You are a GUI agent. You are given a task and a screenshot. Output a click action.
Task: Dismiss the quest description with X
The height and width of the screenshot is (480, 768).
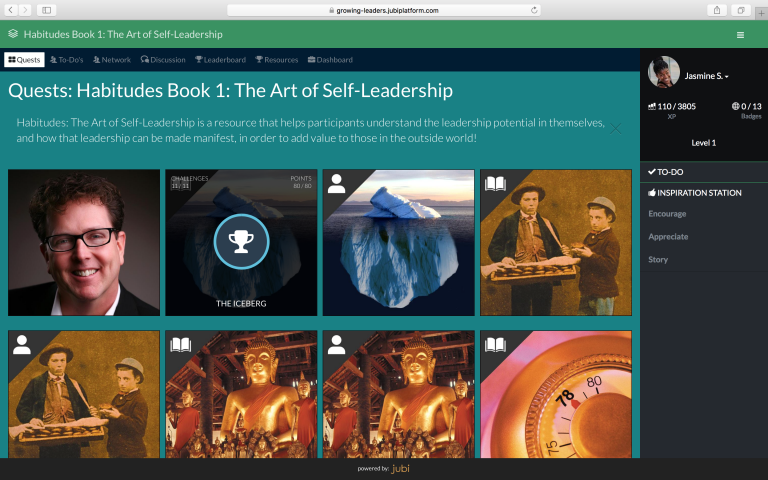pyautogui.click(x=616, y=129)
